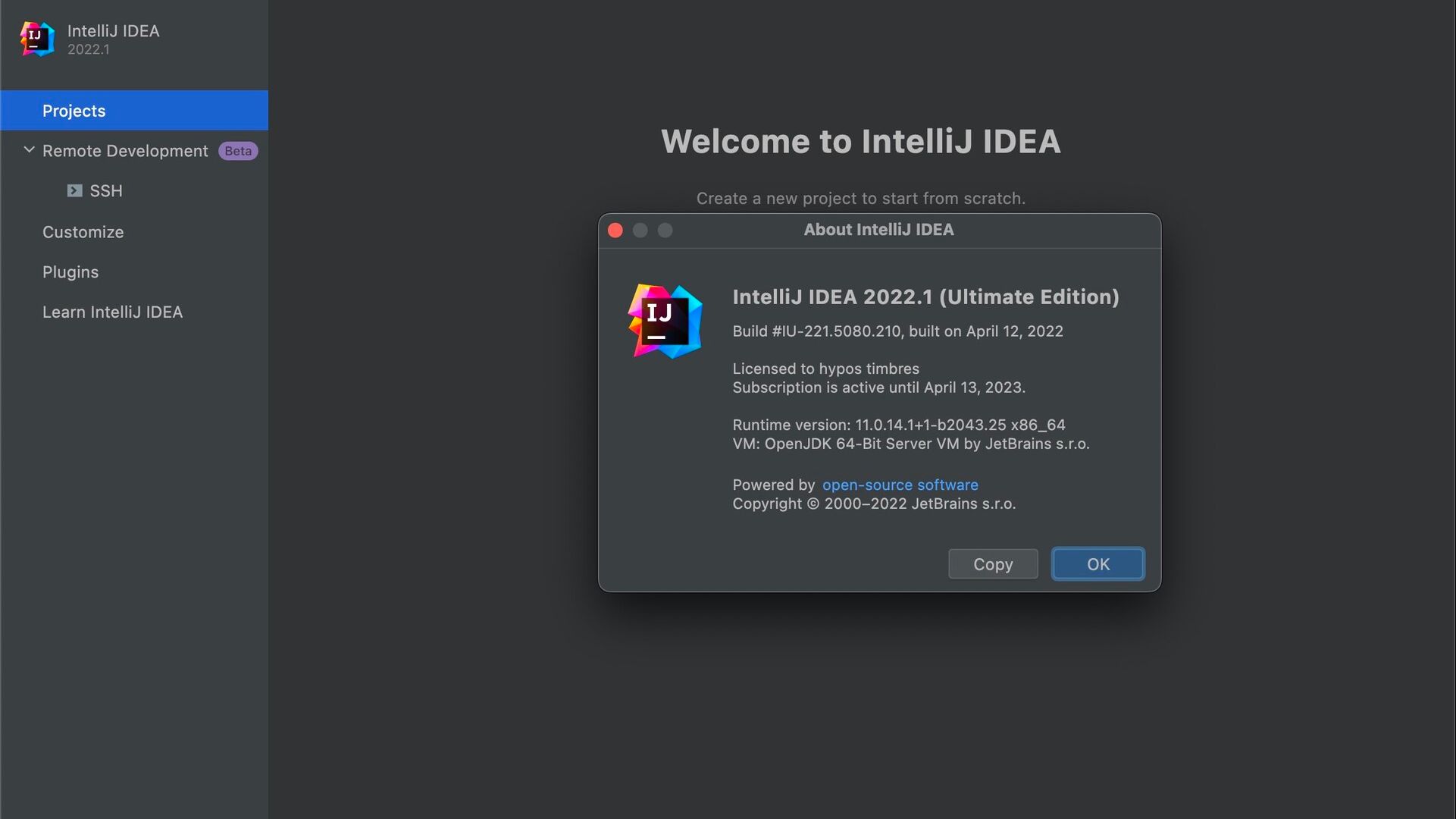Viewport: 1456px width, 819px height.
Task: Open Learn IntelliJ IDEA tab
Action: [x=112, y=312]
